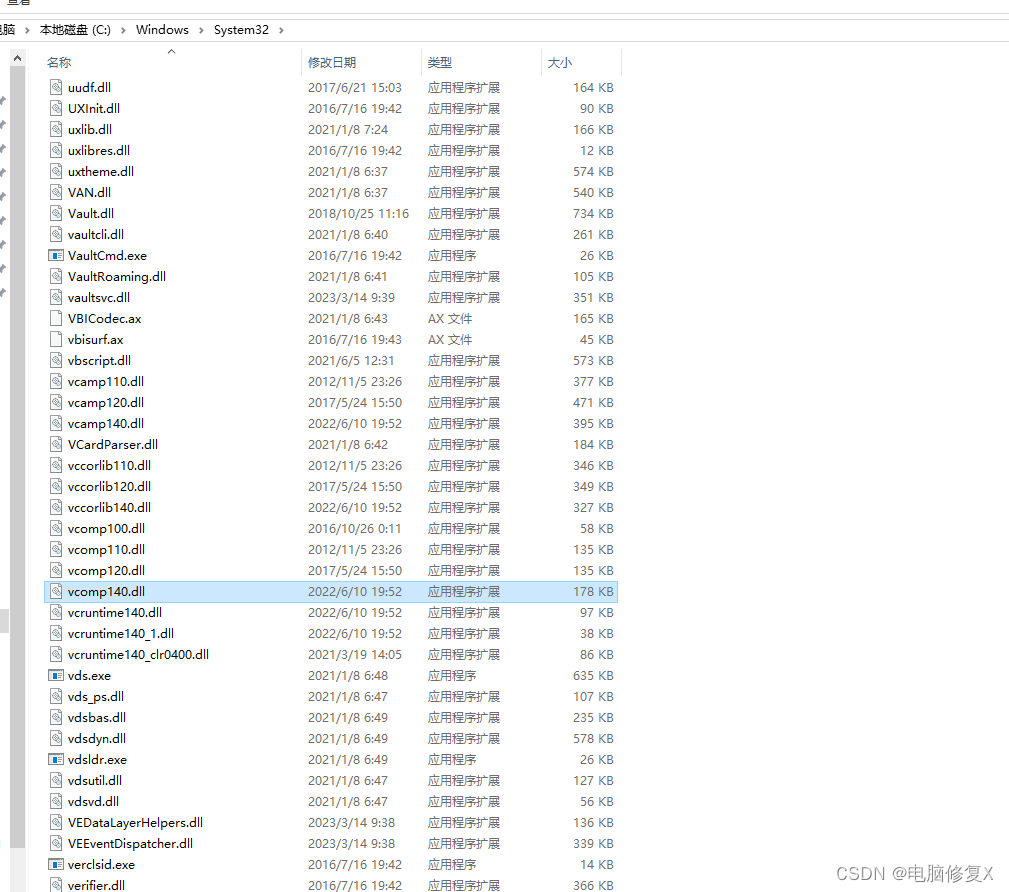Image resolution: width=1009 pixels, height=892 pixels.
Task: Select file name vaultcli.dll
Action: [x=96, y=234]
